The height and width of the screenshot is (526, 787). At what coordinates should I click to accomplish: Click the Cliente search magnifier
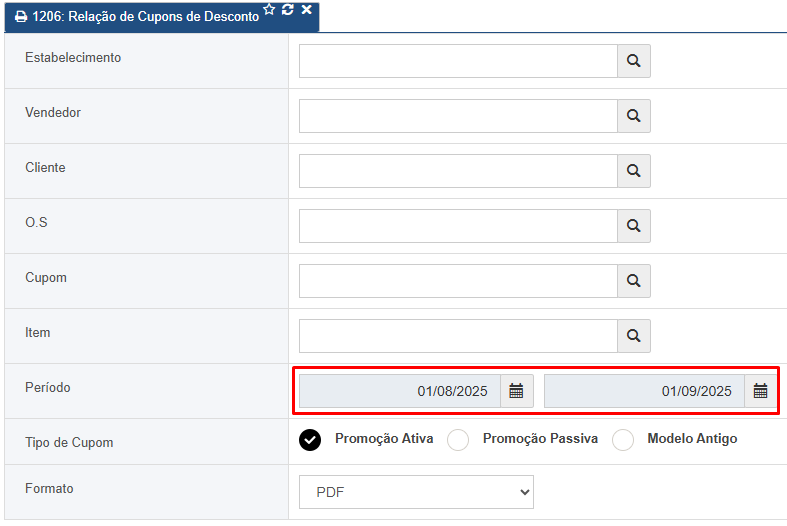pyautogui.click(x=634, y=171)
